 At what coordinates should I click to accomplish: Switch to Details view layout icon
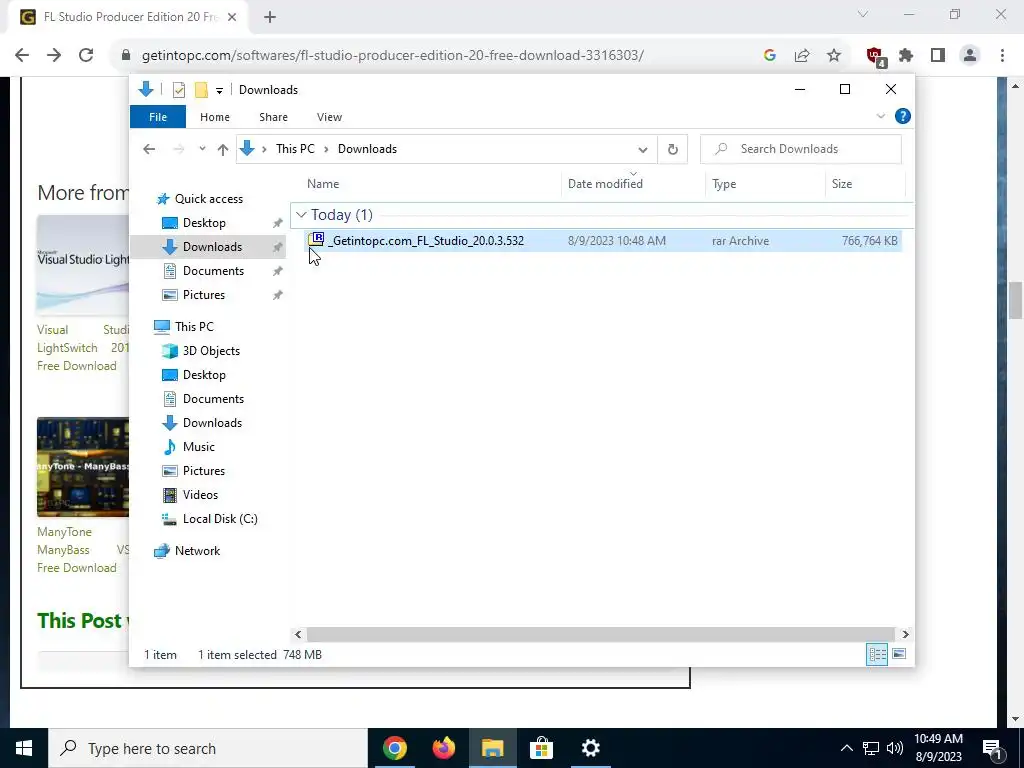877,654
